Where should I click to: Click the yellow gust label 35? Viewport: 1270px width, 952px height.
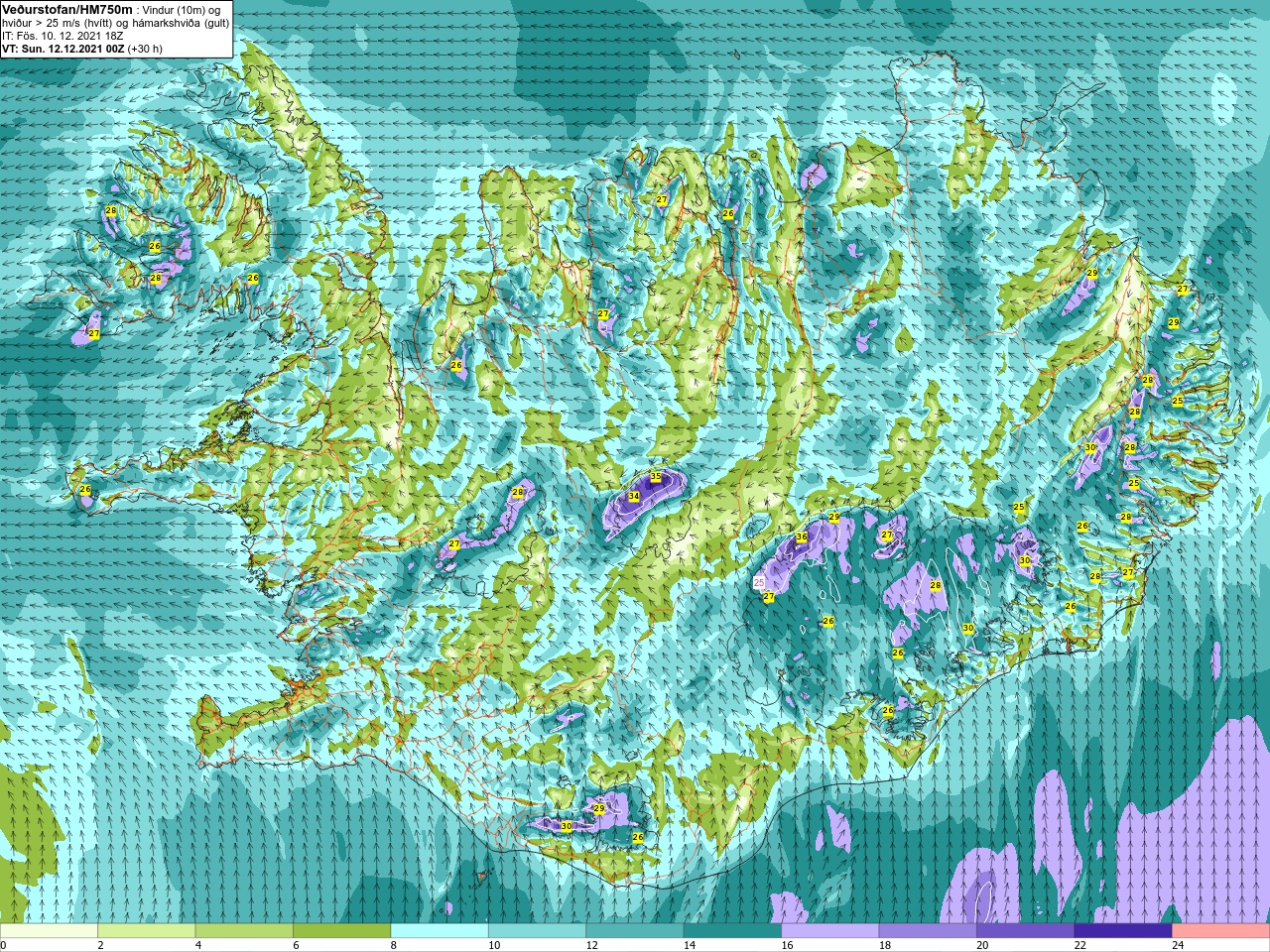[x=655, y=477]
